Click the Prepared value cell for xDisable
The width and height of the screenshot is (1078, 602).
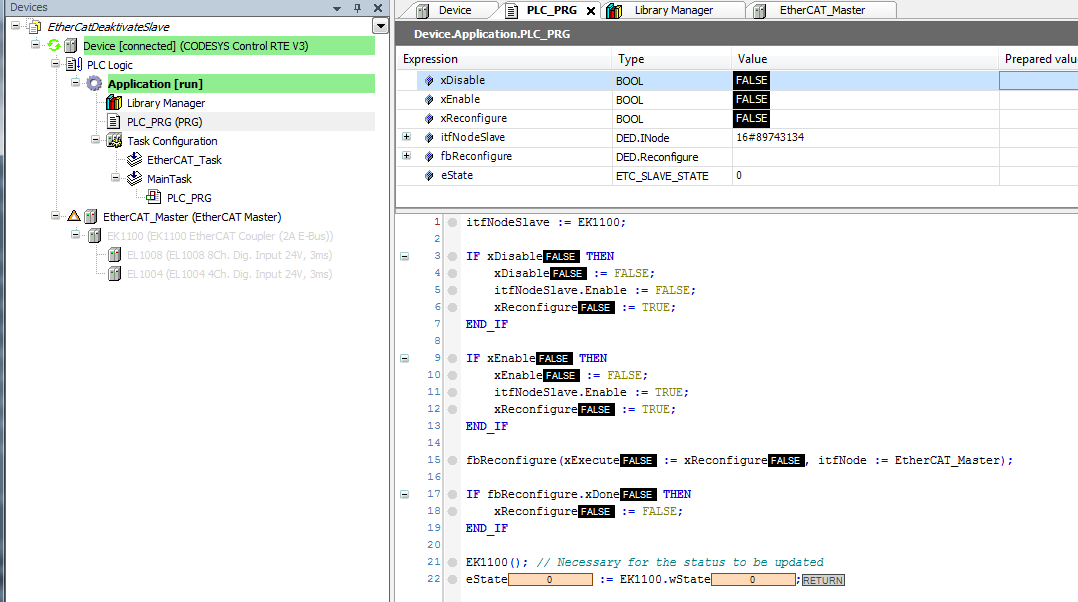pyautogui.click(x=1038, y=80)
